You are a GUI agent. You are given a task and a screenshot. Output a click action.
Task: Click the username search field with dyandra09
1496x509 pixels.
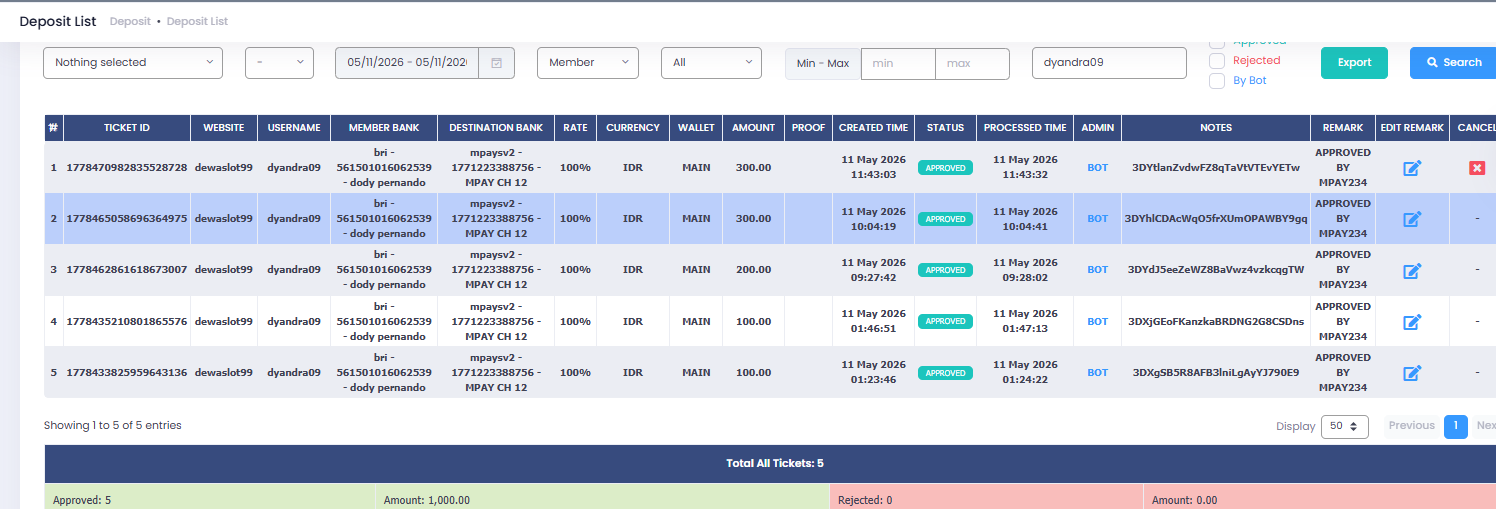click(x=1109, y=62)
